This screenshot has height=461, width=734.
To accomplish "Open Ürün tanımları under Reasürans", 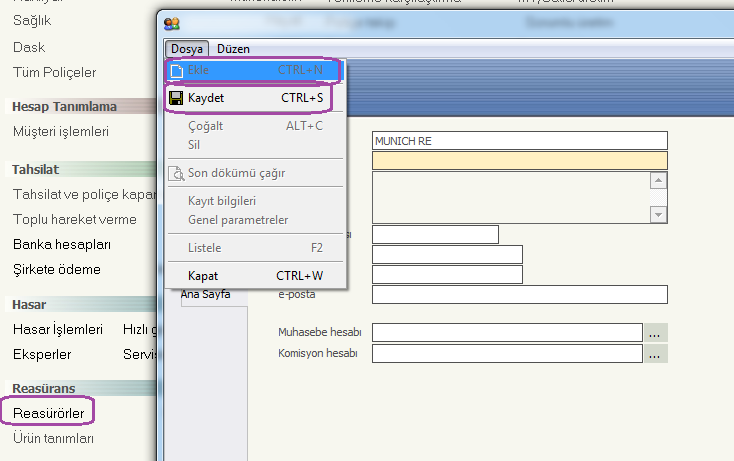I will [x=53, y=438].
